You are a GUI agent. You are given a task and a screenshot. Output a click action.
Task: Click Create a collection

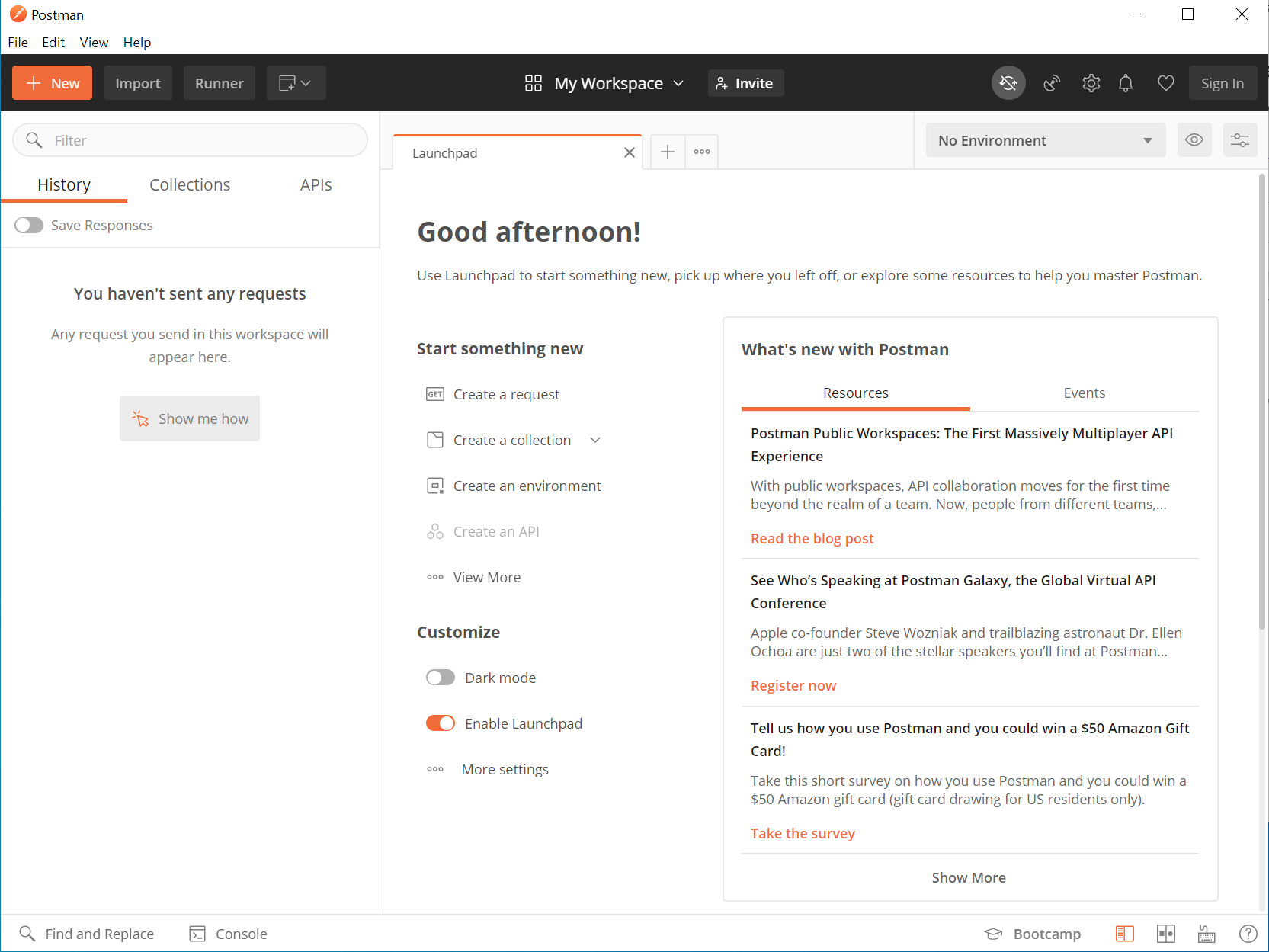tap(512, 440)
